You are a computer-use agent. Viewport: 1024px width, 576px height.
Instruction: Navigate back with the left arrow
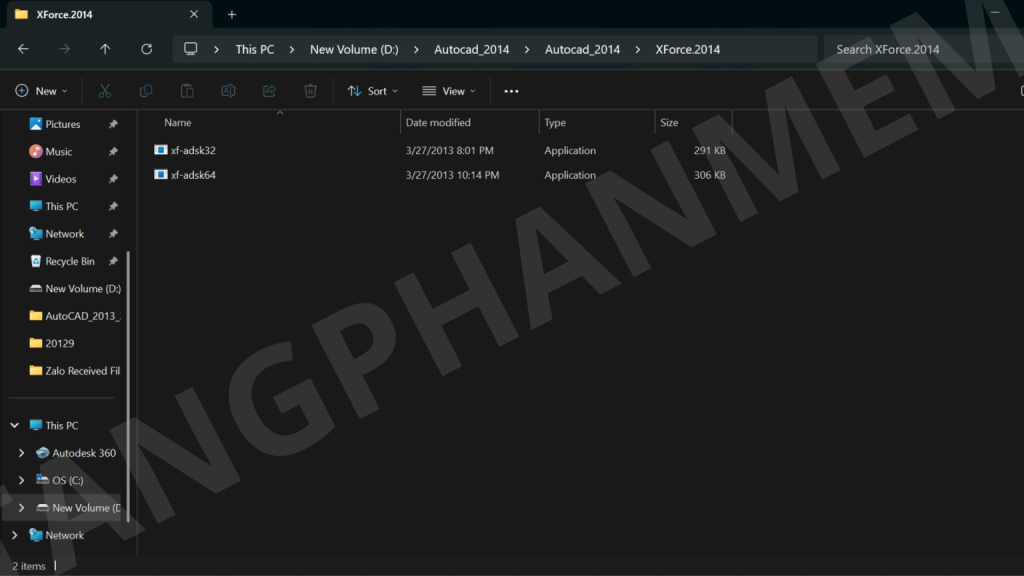[23, 49]
